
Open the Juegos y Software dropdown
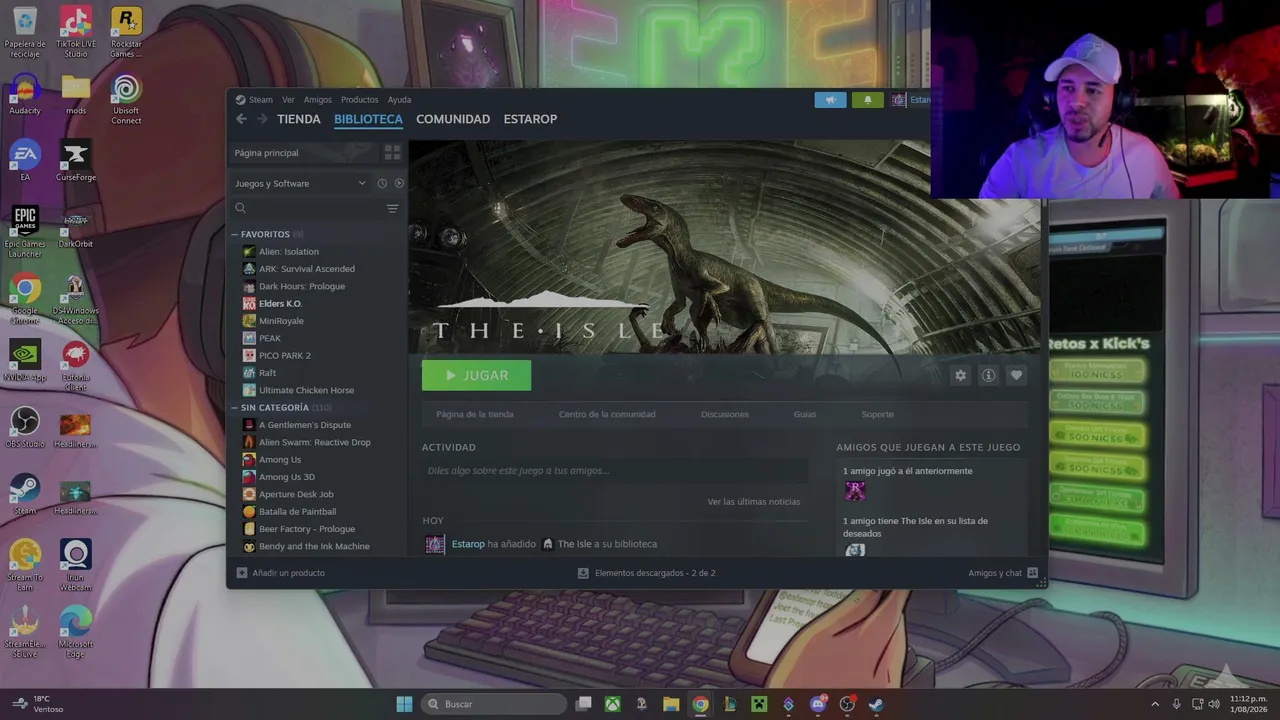click(x=300, y=184)
